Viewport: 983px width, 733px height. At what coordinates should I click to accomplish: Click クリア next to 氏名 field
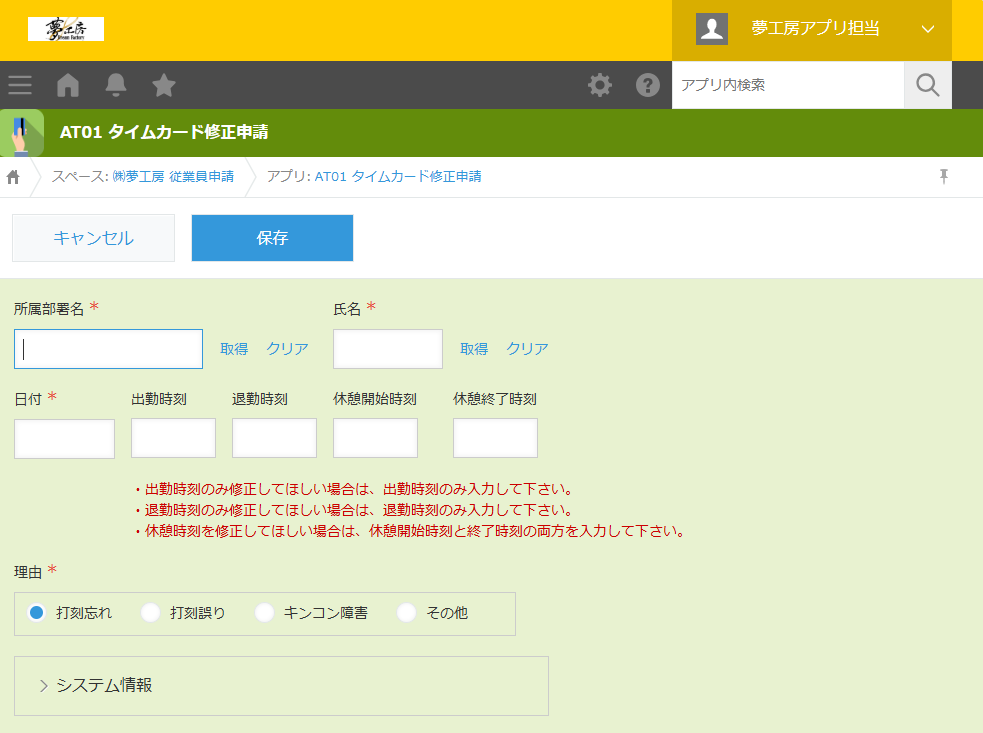[x=527, y=349]
